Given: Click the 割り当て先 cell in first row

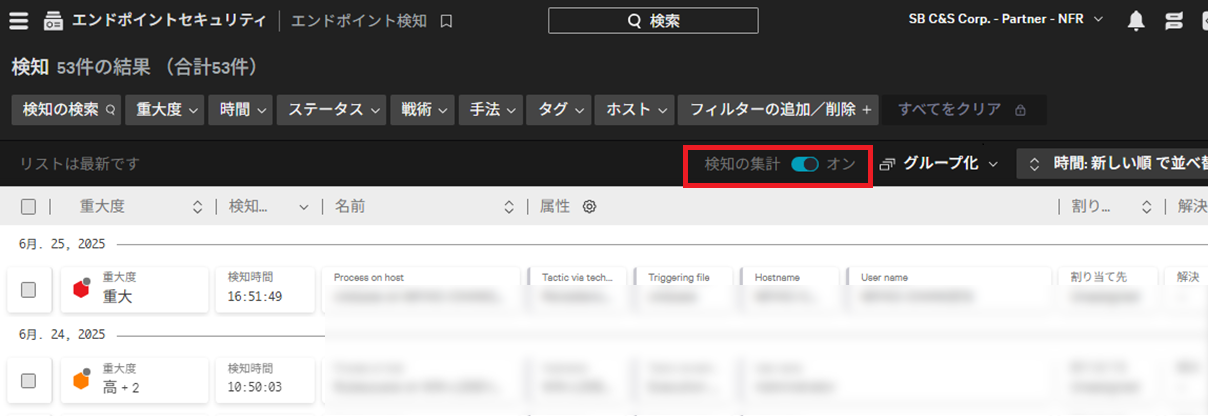Looking at the screenshot, I should pyautogui.click(x=1109, y=289).
